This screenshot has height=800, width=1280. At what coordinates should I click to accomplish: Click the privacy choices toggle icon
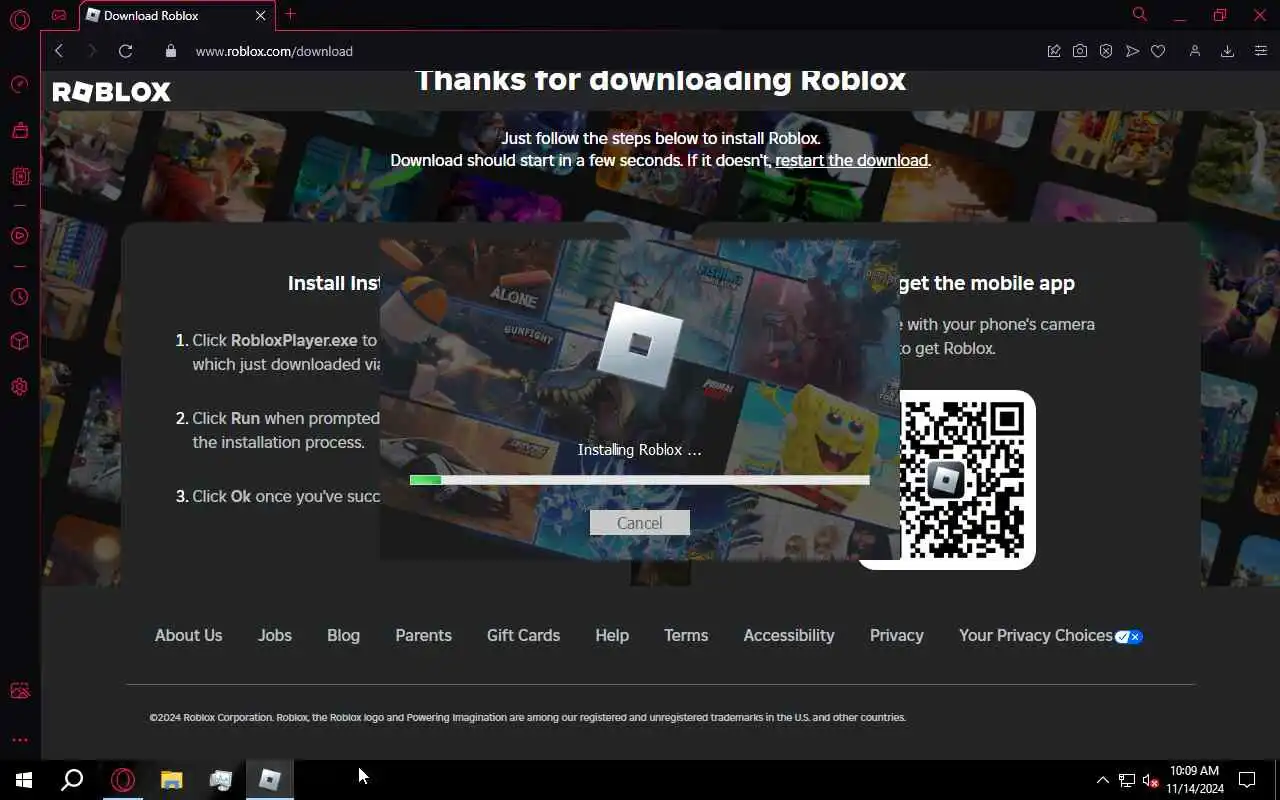click(x=1129, y=637)
